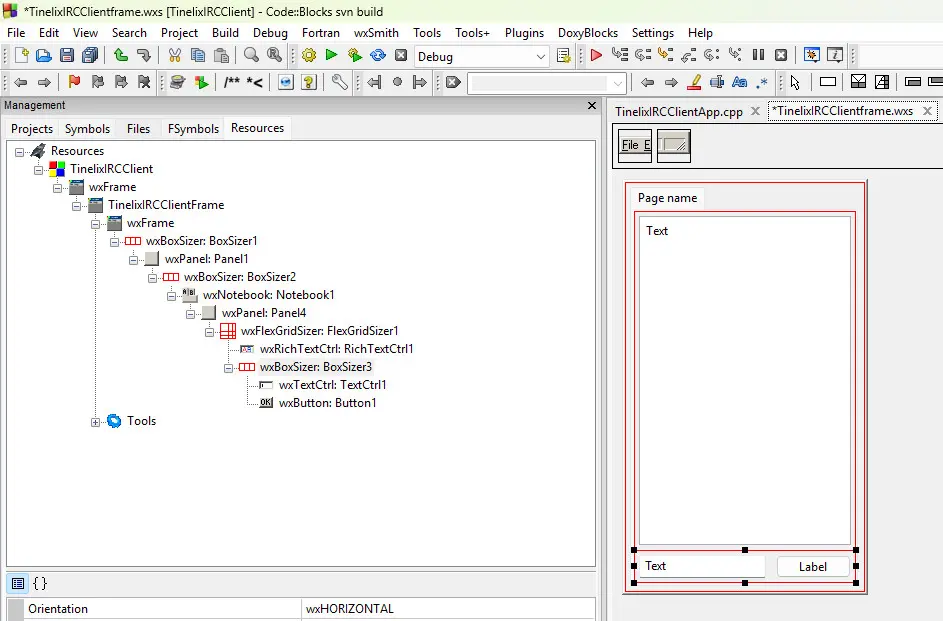943x621 pixels.
Task: Collapse the wxPanel: Panel1 node
Action: (134, 260)
